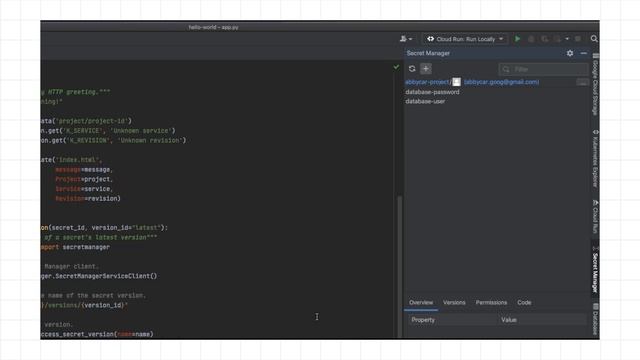Screen dimensions: 640x360
Task: Click the editor vertical scrollbar
Action: click(x=400, y=267)
